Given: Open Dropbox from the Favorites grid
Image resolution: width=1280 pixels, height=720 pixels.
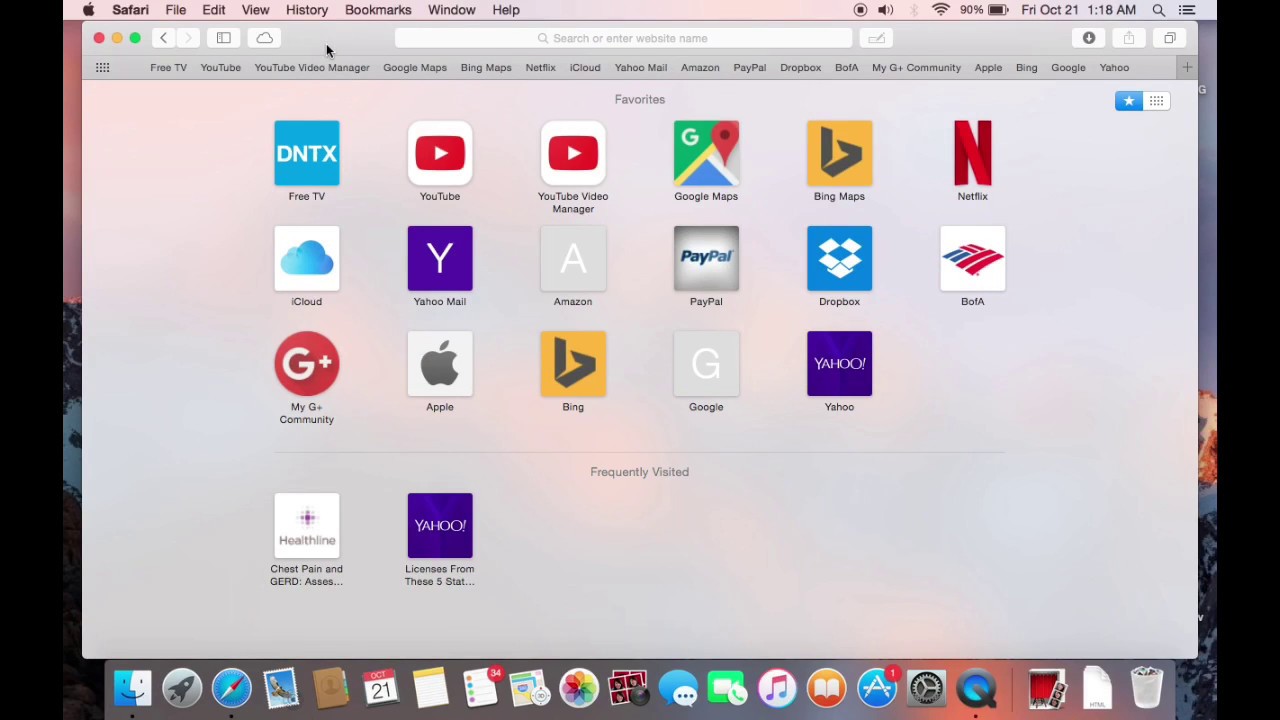Looking at the screenshot, I should click(x=839, y=258).
